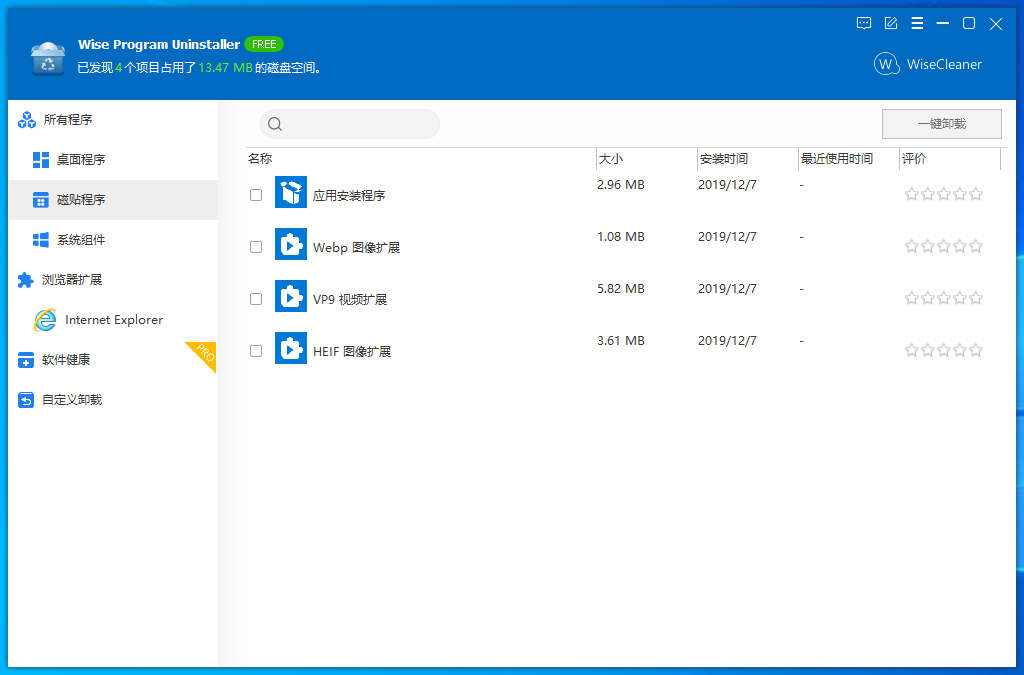1024x675 pixels.
Task: Click the WiseCleaner link
Action: (x=929, y=63)
